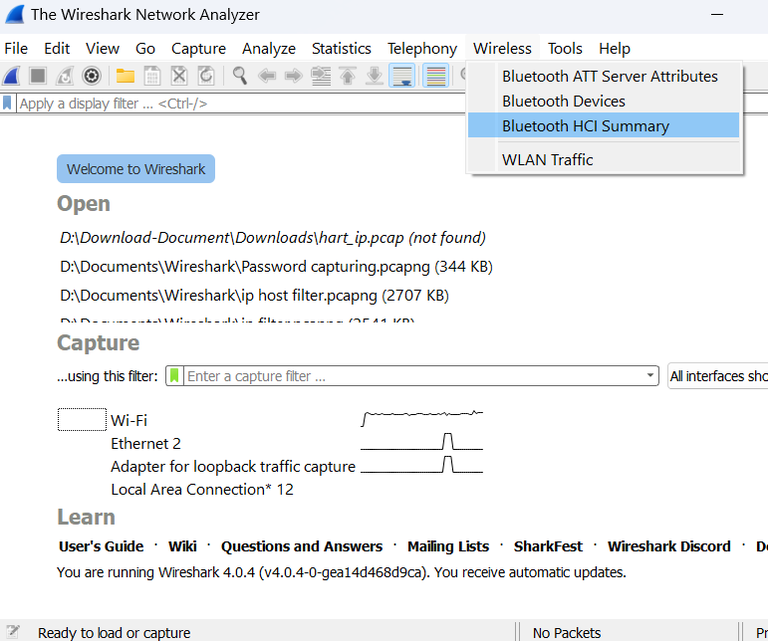Image resolution: width=768 pixels, height=641 pixels.
Task: Open ip host filter.pcapng recent file
Action: (x=254, y=295)
